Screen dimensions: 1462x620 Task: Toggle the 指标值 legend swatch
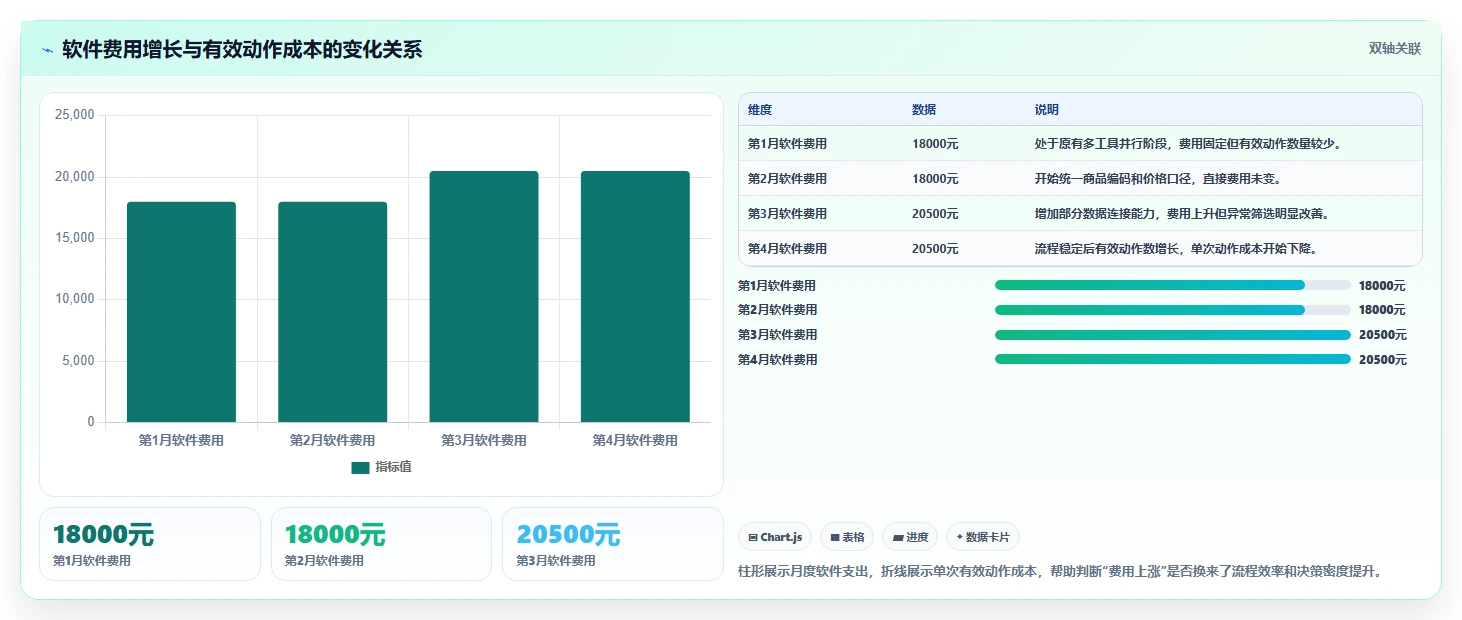coord(360,468)
